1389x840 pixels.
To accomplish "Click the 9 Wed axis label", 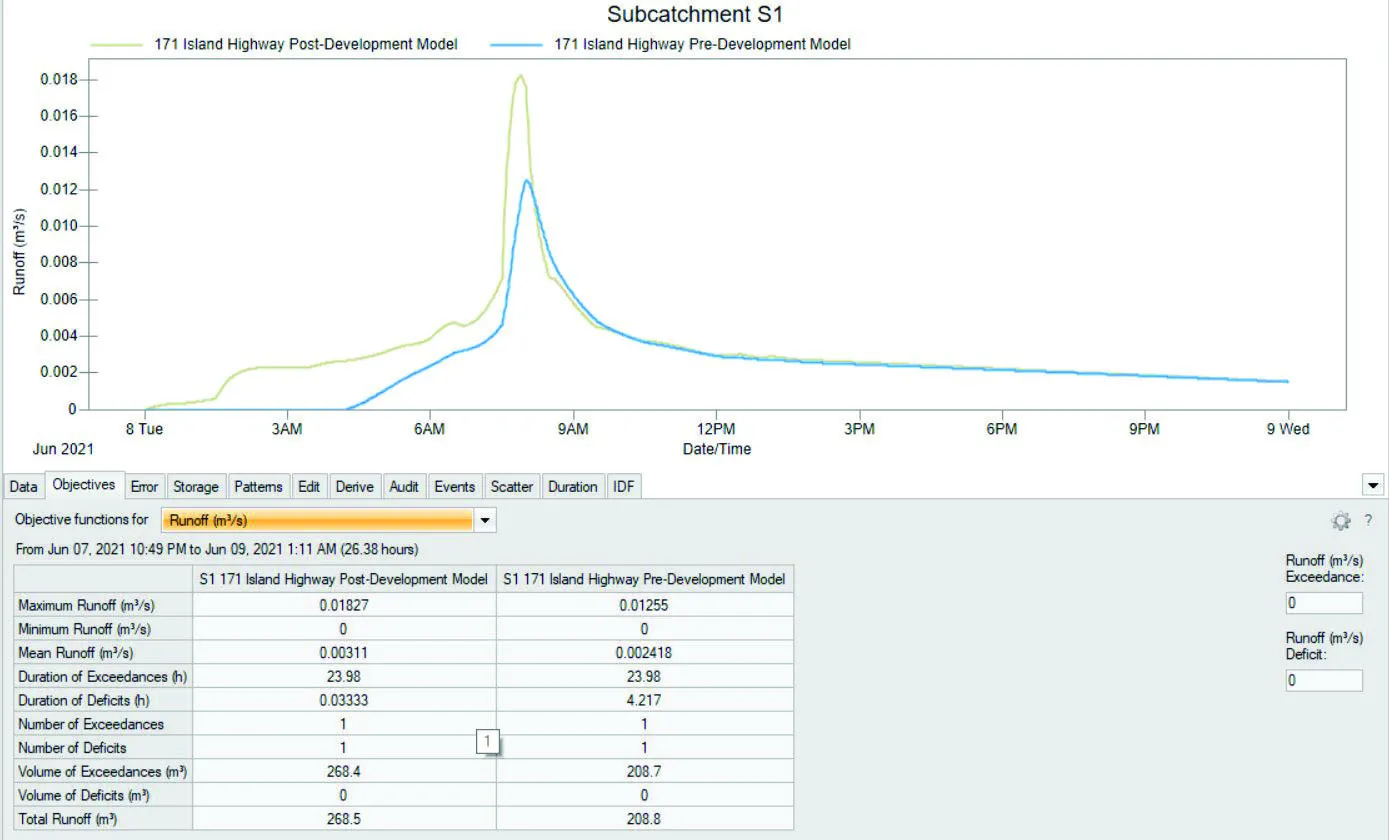I will pos(1288,429).
